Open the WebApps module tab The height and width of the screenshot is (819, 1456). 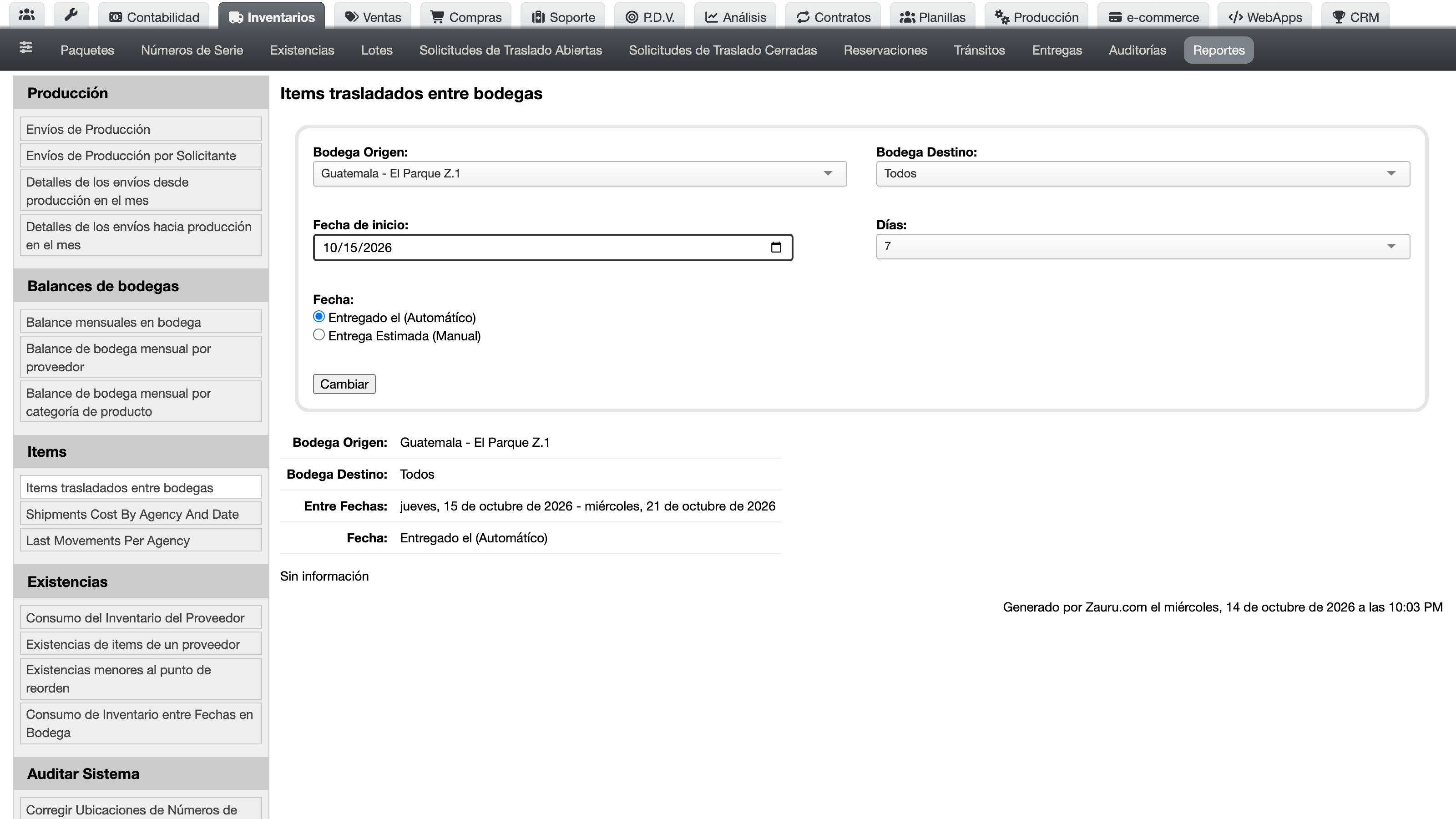(x=1265, y=17)
